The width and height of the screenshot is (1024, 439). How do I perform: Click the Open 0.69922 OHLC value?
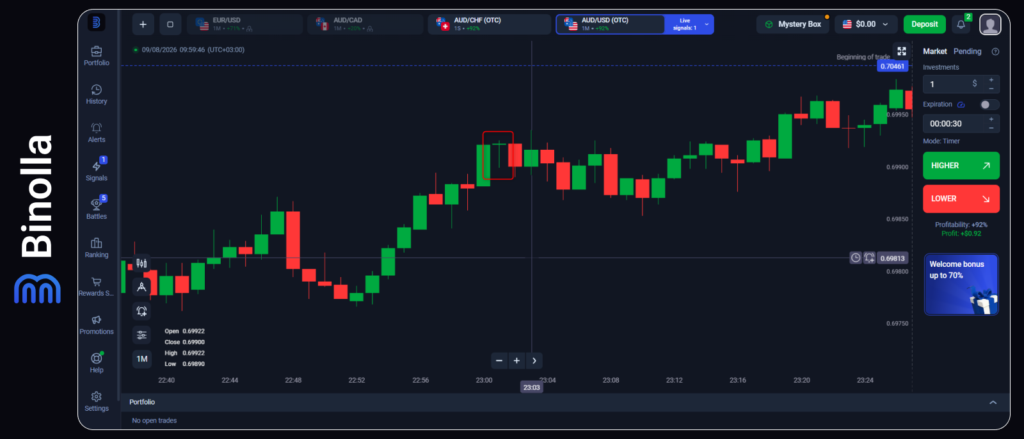click(x=184, y=331)
